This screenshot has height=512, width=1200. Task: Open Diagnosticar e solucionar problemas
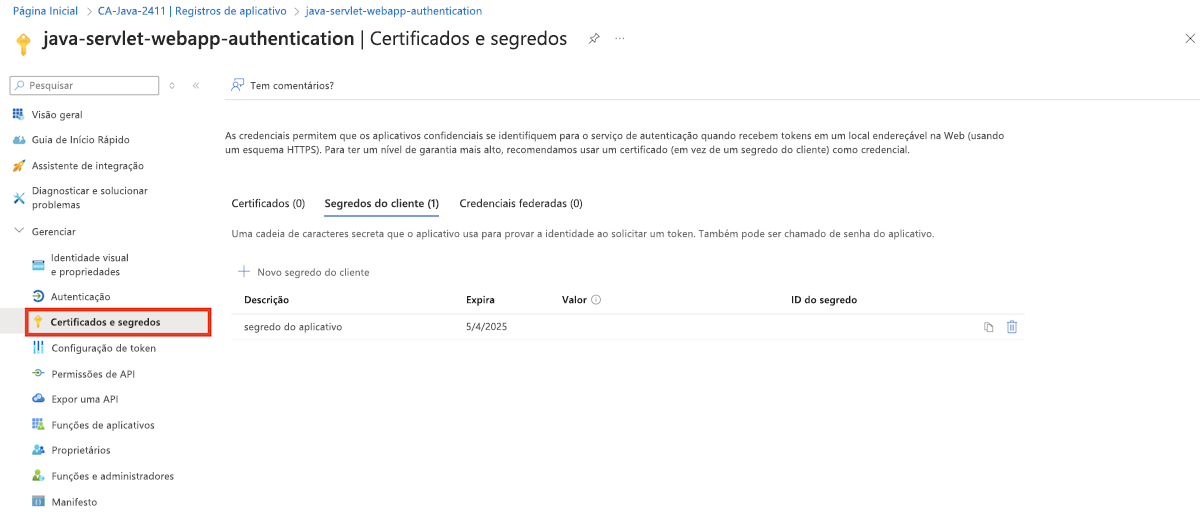pos(90,198)
